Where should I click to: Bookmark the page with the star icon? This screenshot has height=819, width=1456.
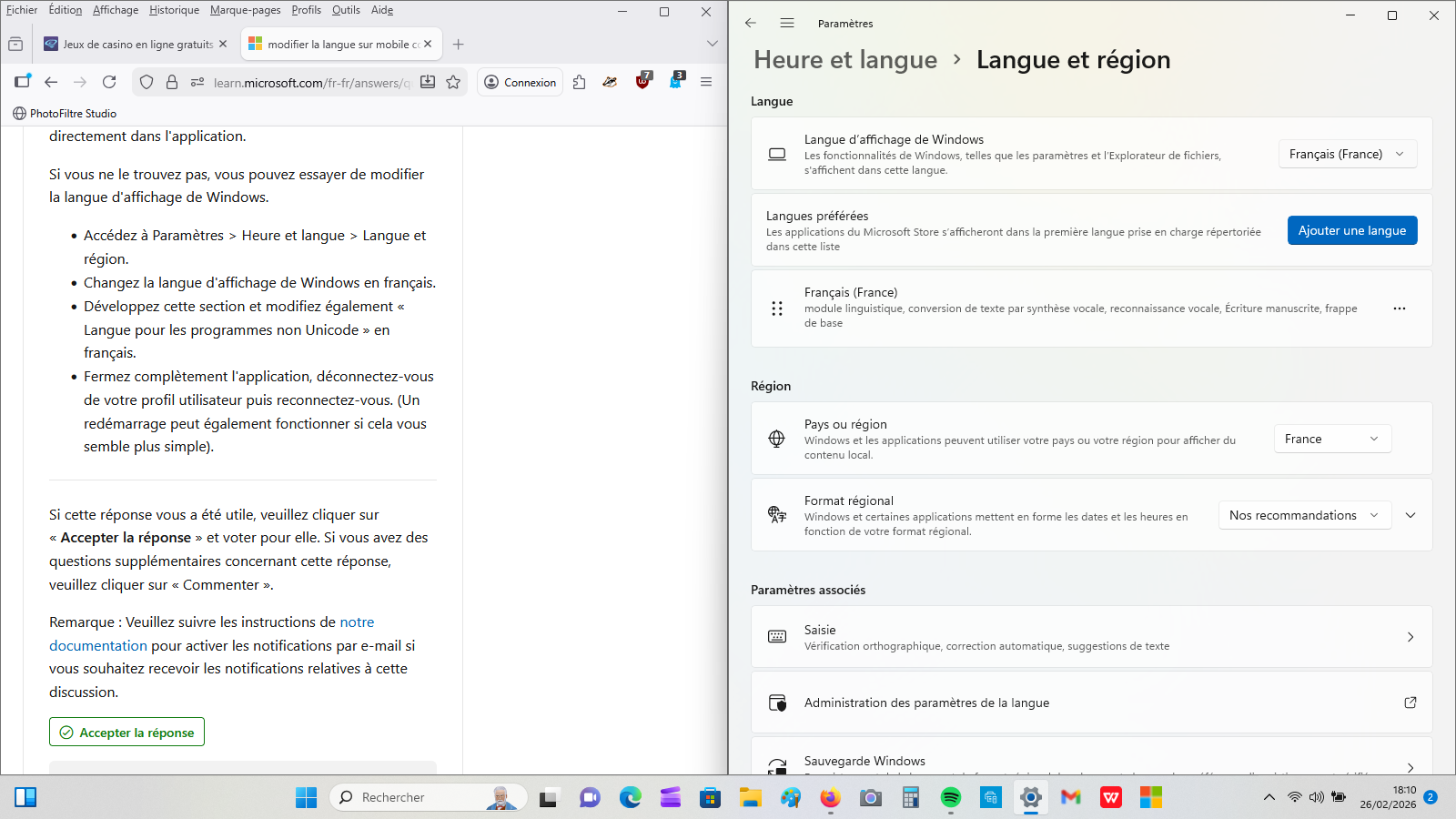(x=453, y=82)
